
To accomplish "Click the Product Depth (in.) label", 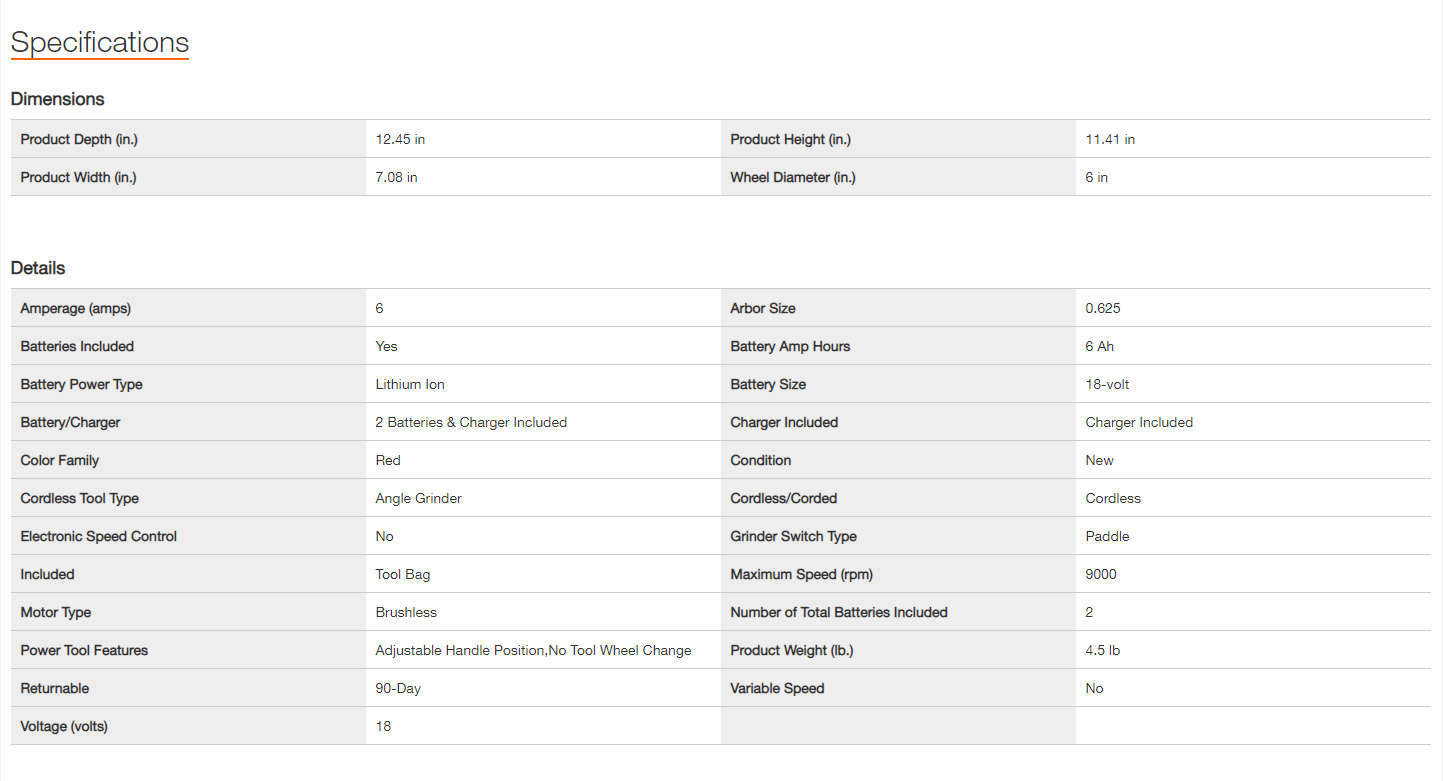I will 79,139.
